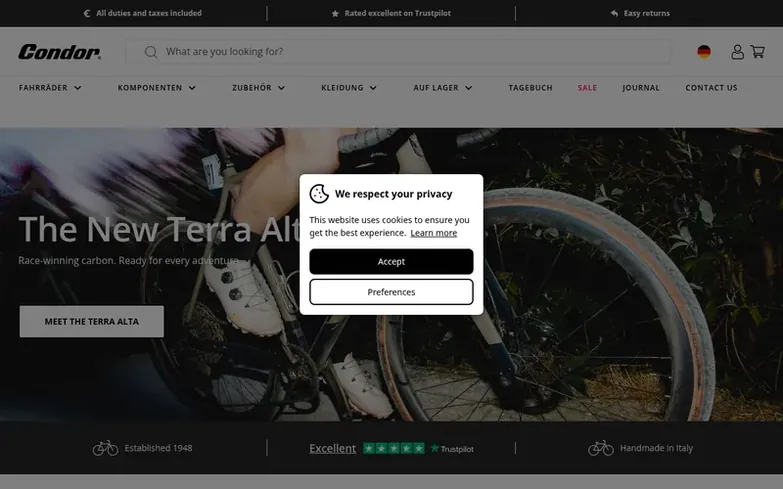
Task: Open cookie Preferences
Action: tap(392, 292)
